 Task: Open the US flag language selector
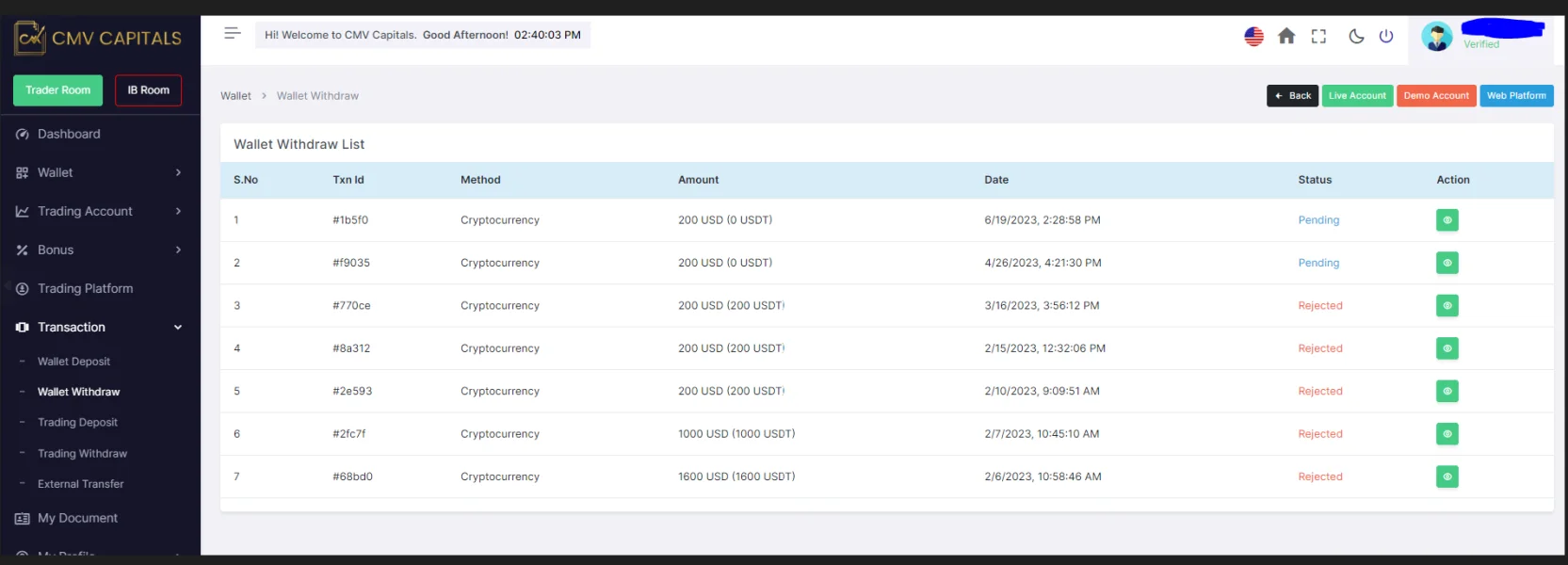point(1253,37)
